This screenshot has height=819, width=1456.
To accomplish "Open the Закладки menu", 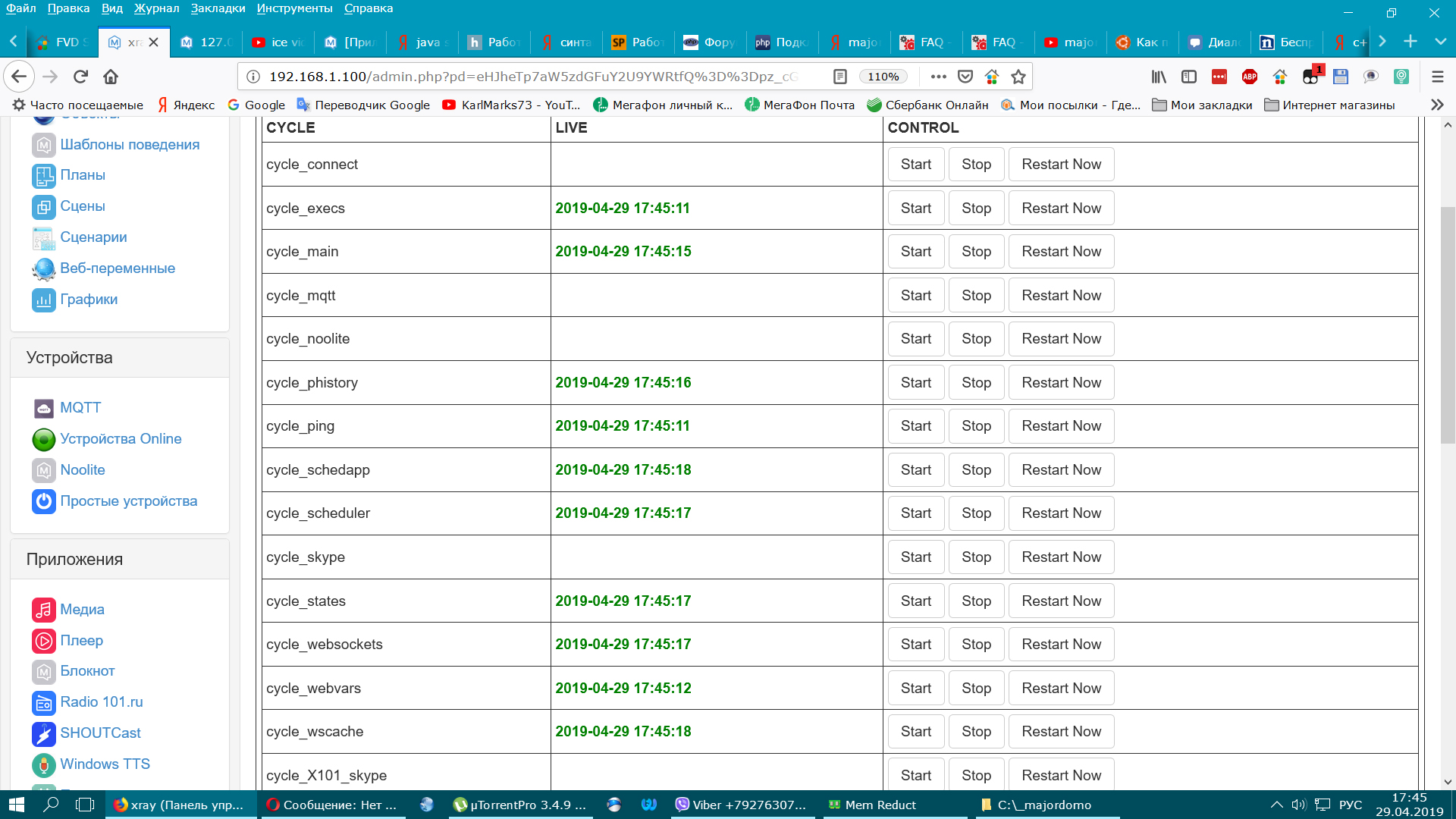I will (218, 8).
